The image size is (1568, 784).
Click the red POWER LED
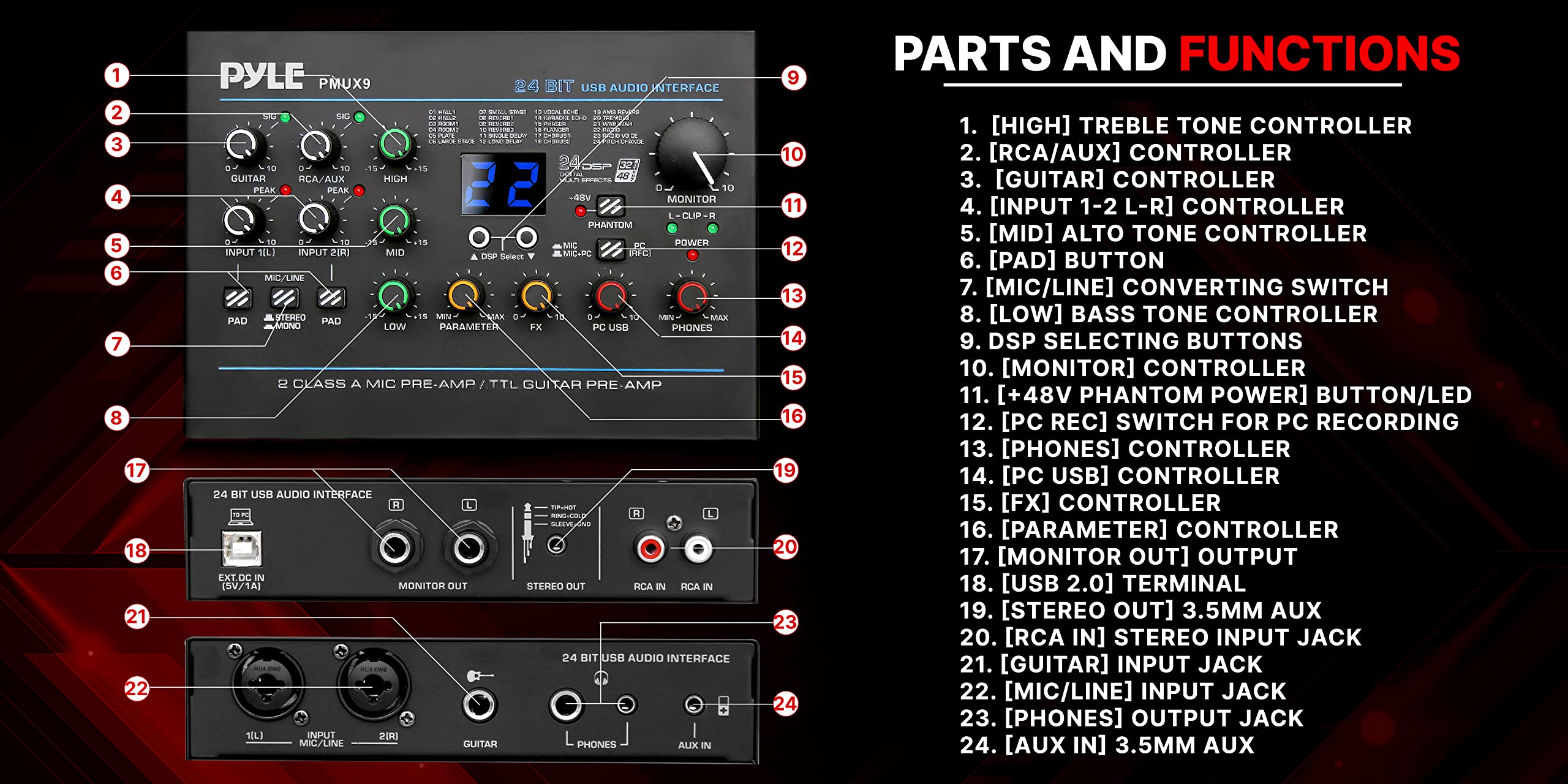[x=692, y=255]
